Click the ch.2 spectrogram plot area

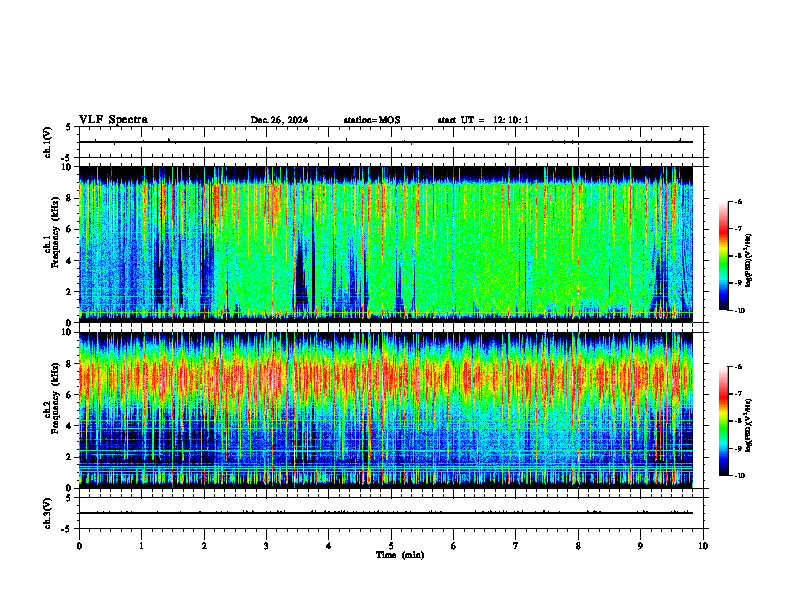386,410
